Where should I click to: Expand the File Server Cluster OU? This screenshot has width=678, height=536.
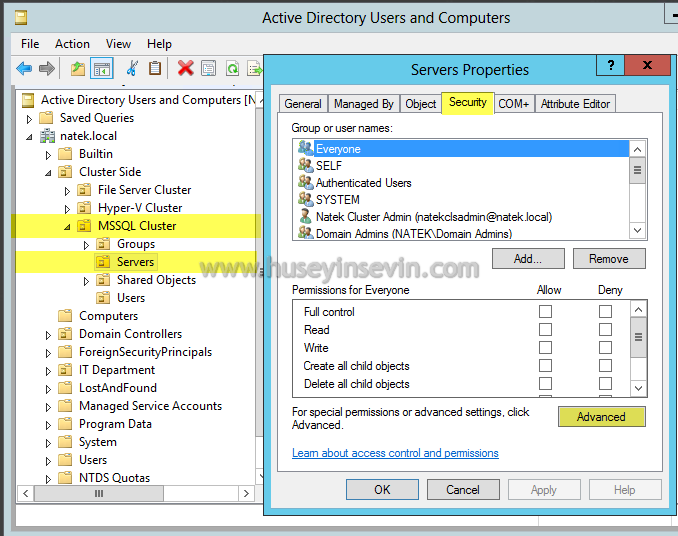coord(67,191)
